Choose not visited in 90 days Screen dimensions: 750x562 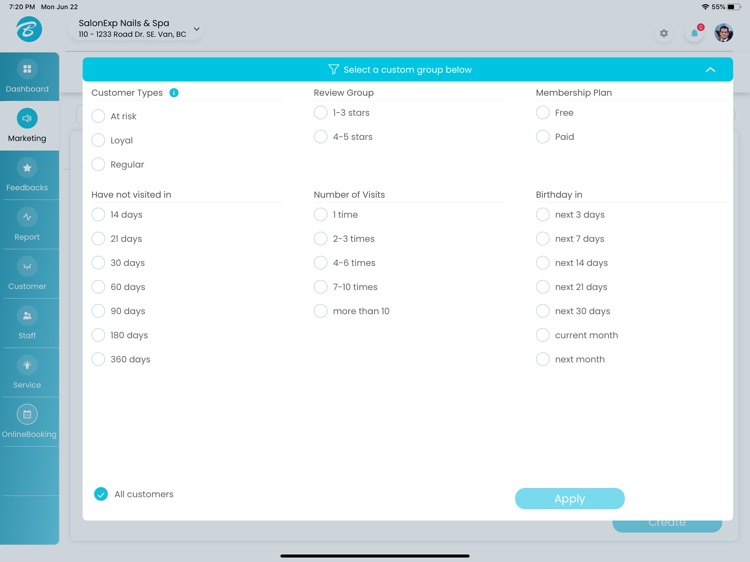98,311
